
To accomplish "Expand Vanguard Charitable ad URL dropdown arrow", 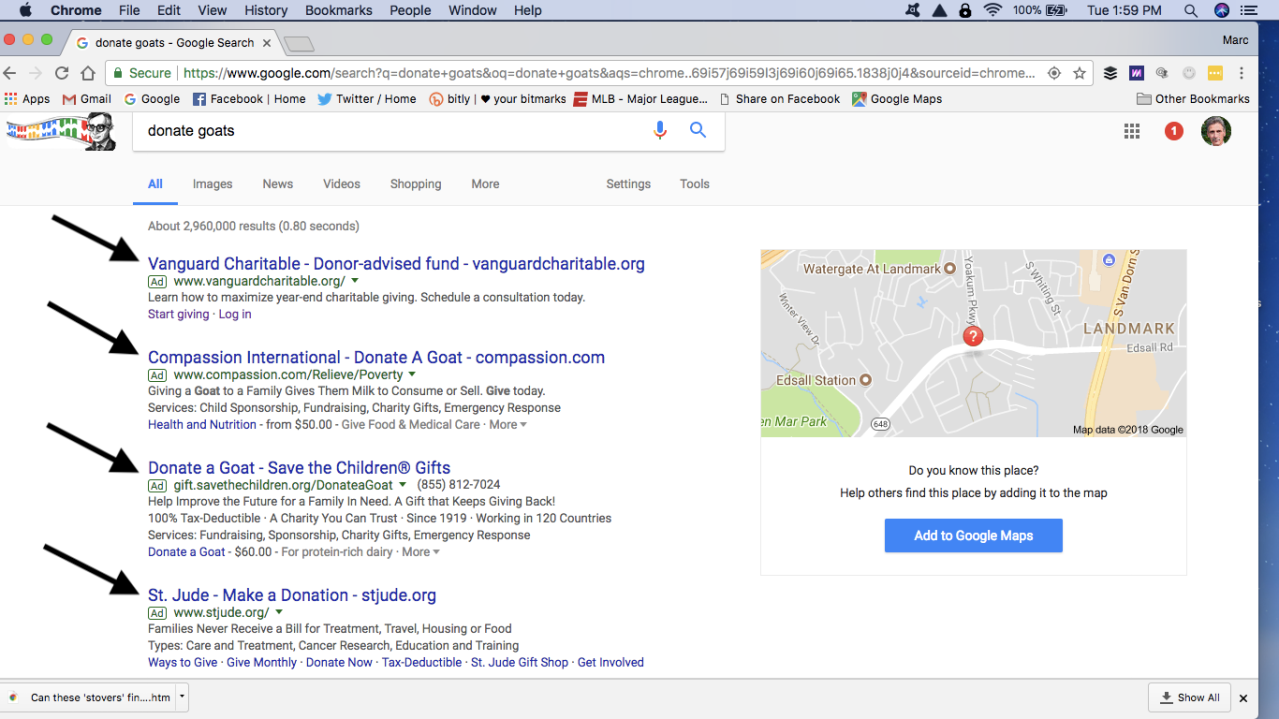I will pyautogui.click(x=355, y=282).
